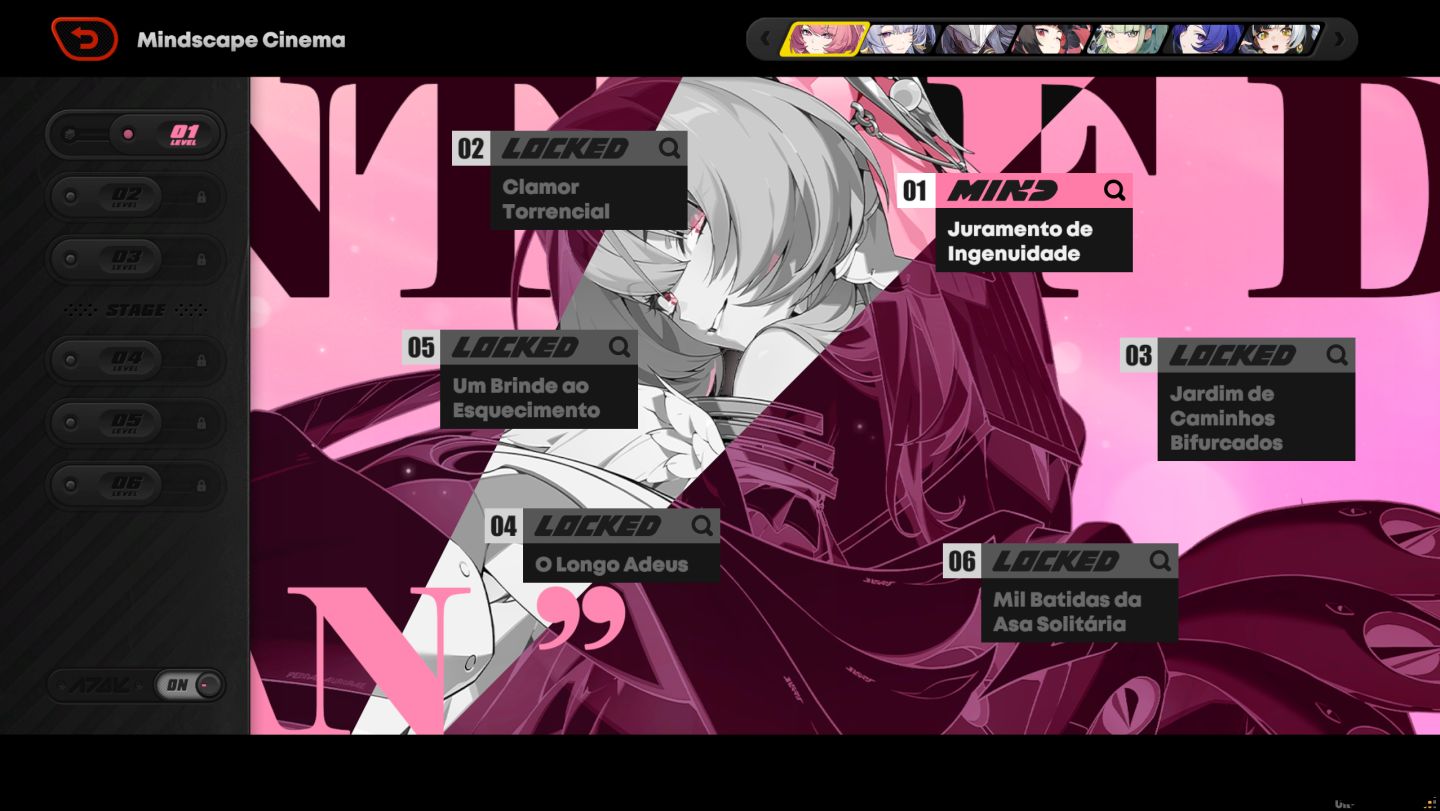Click magnifier icon on O Longo Adeus
The width and height of the screenshot is (1440, 811).
702,525
